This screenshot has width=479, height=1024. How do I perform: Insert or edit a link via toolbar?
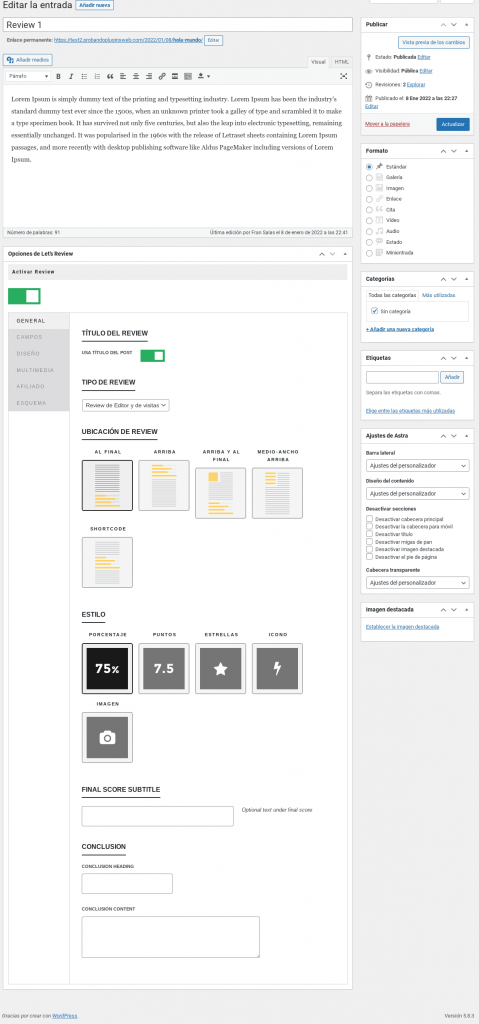(x=162, y=76)
